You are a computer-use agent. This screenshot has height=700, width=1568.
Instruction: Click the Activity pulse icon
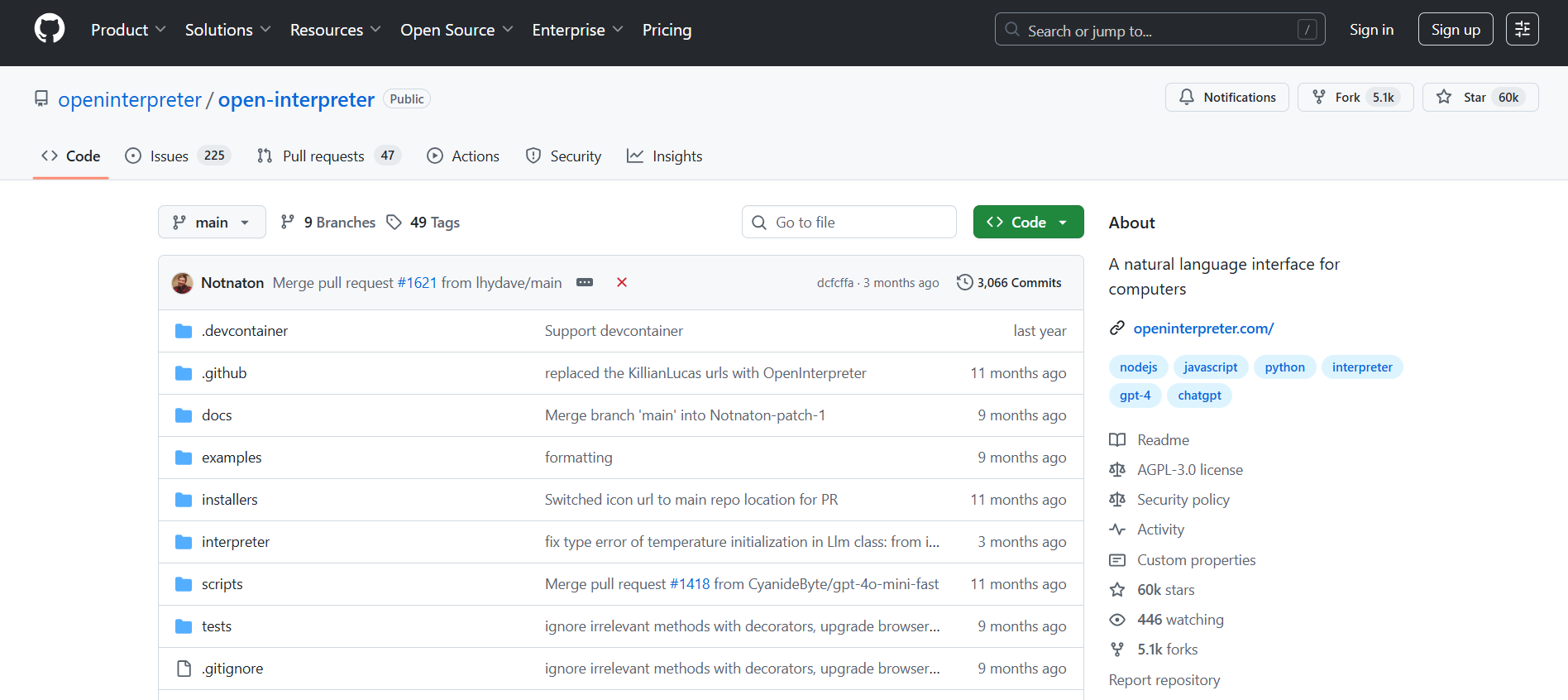point(1117,530)
